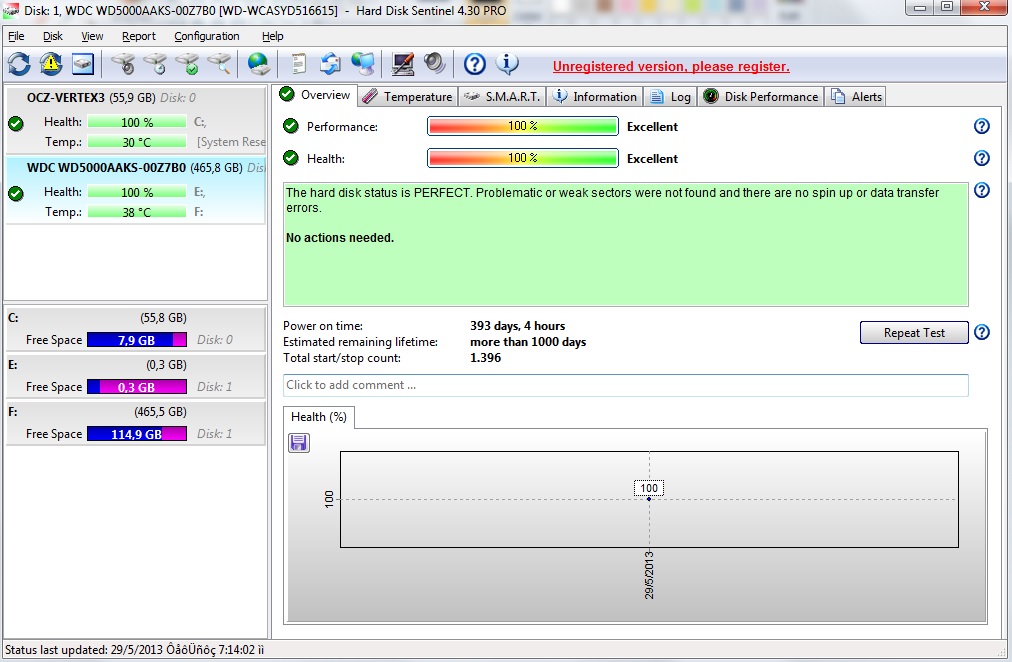This screenshot has height=662, width=1012.
Task: Click the help icon beside Performance row
Action: tap(982, 126)
